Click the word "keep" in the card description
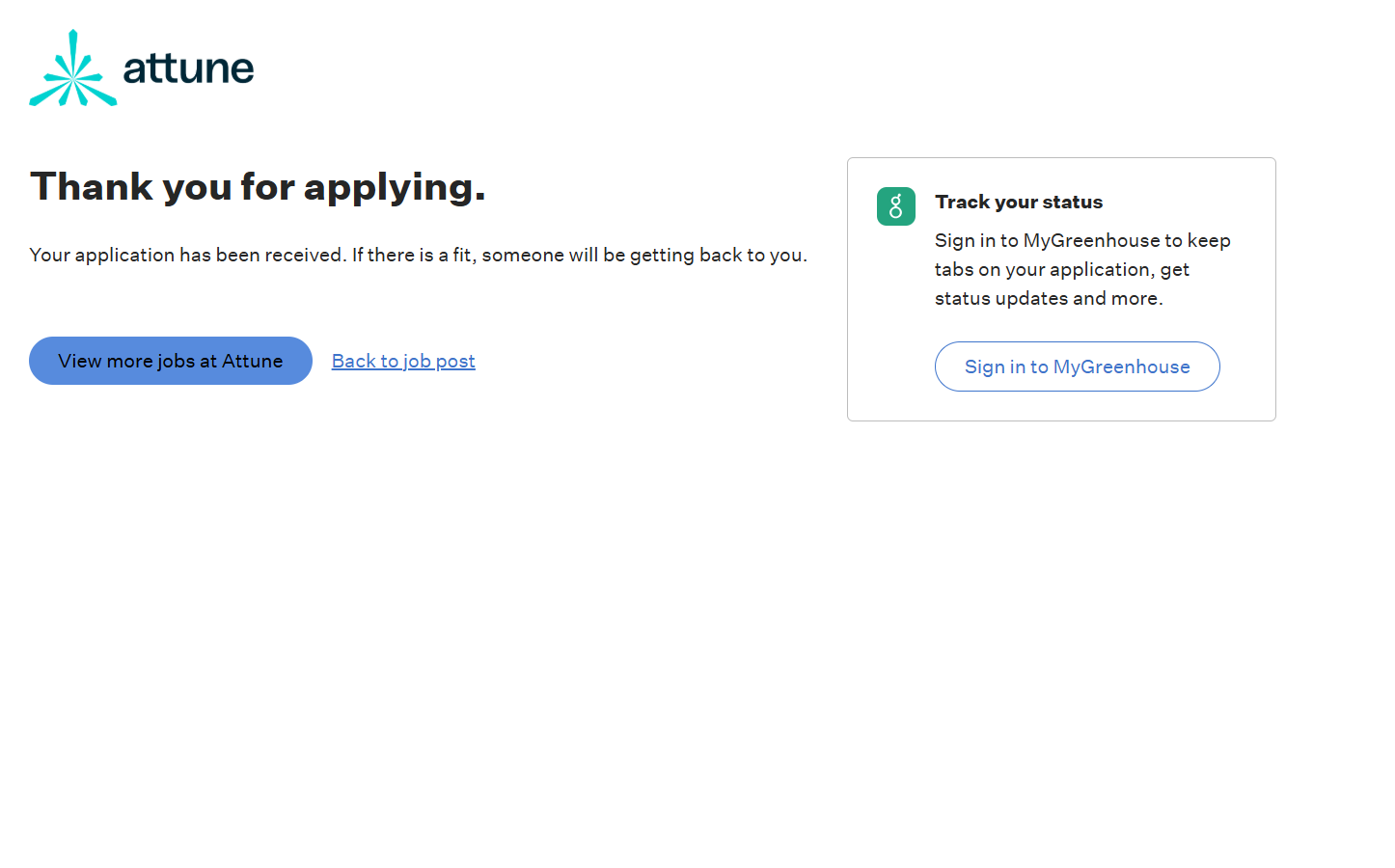 pyautogui.click(x=1209, y=240)
